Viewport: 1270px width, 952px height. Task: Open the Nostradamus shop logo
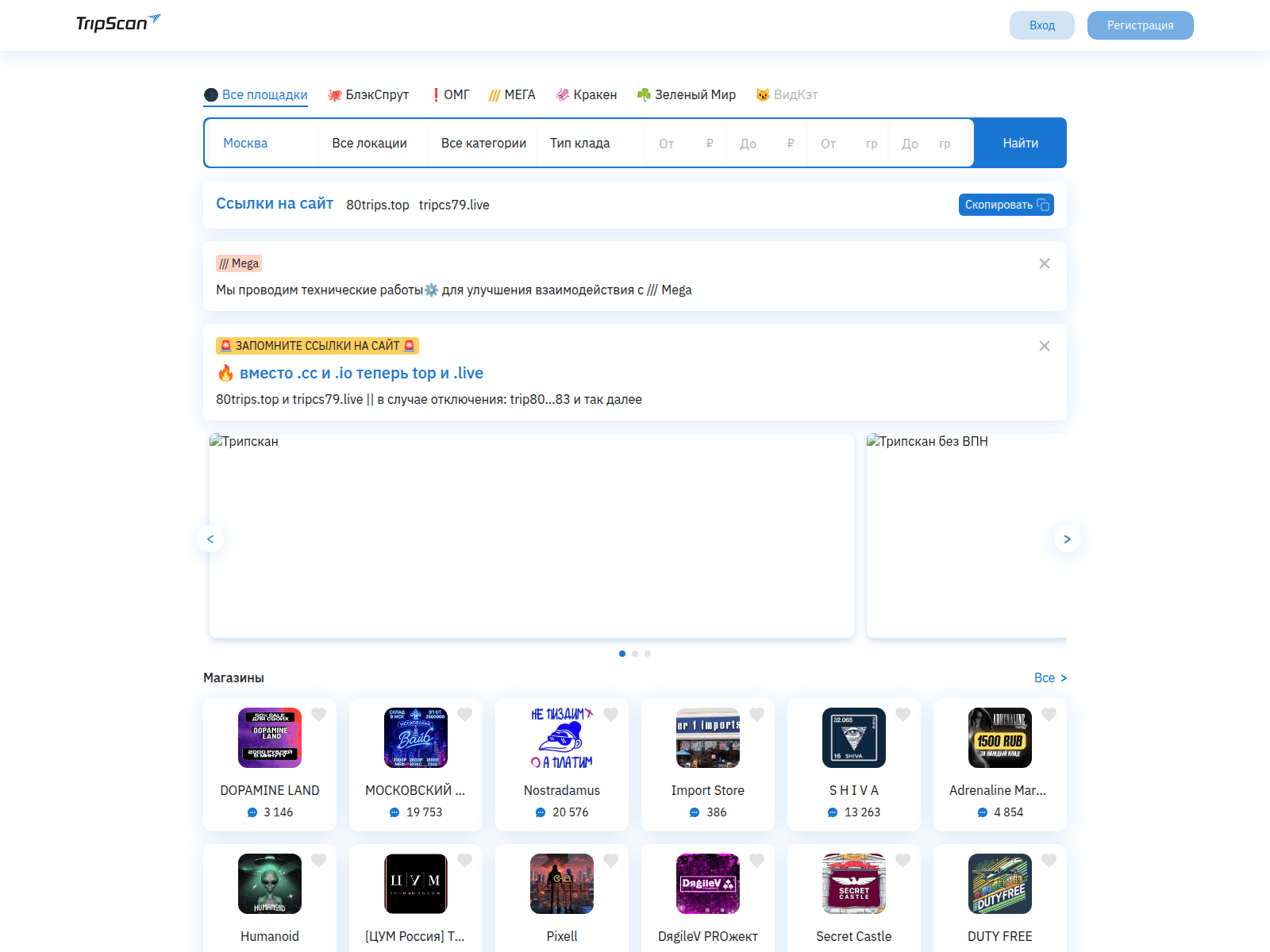(562, 738)
